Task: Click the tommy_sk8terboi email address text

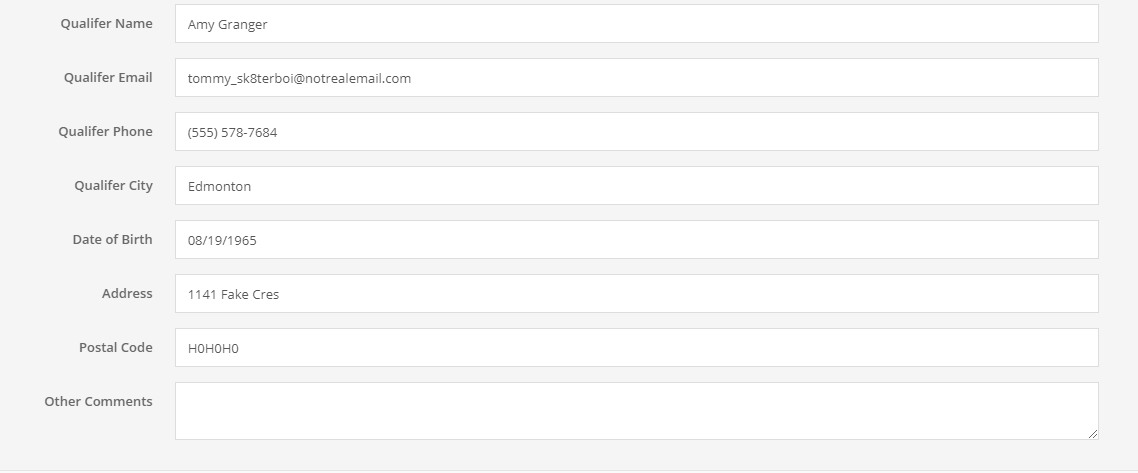Action: click(299, 78)
